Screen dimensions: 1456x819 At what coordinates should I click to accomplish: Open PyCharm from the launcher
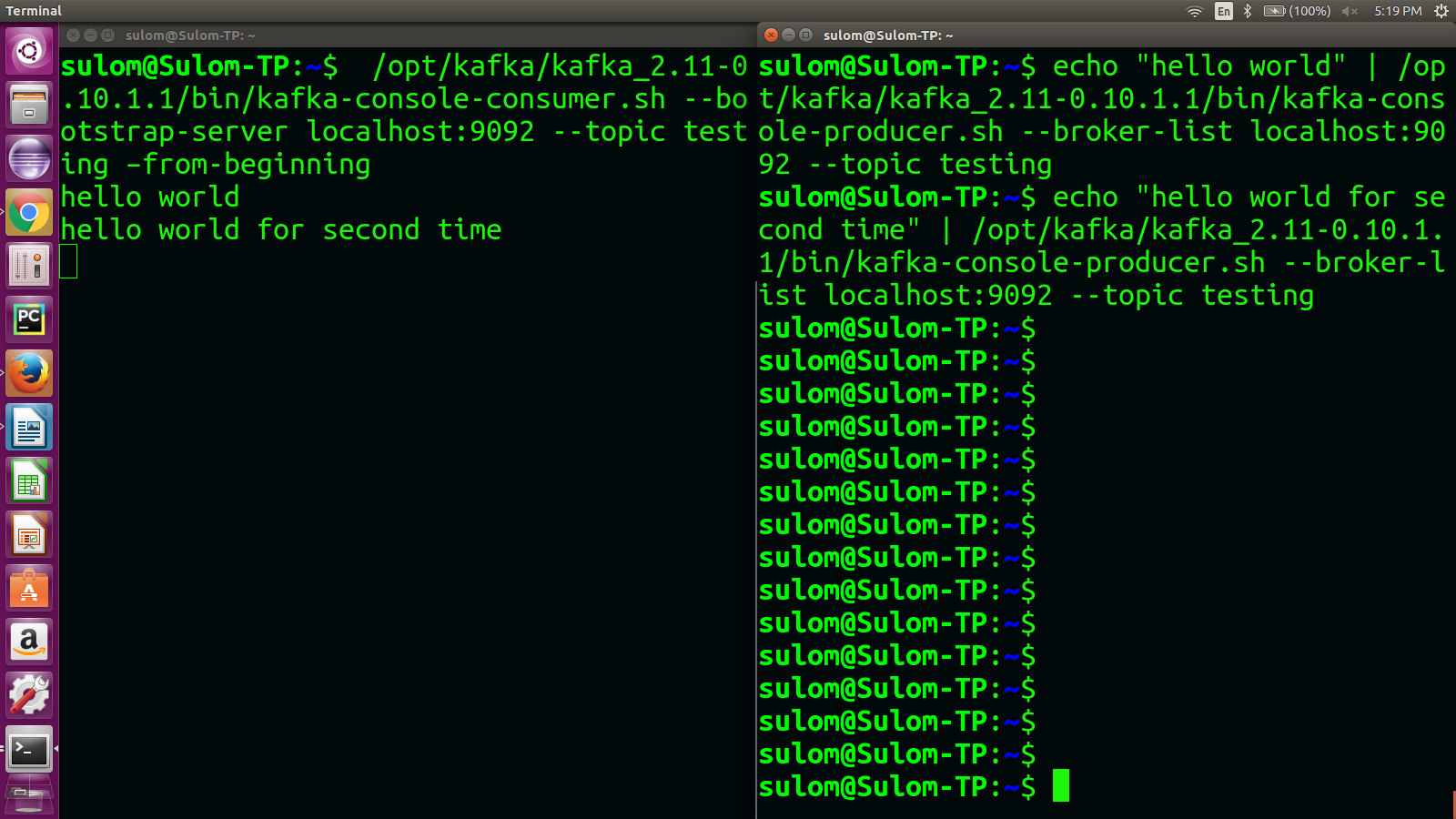point(29,319)
